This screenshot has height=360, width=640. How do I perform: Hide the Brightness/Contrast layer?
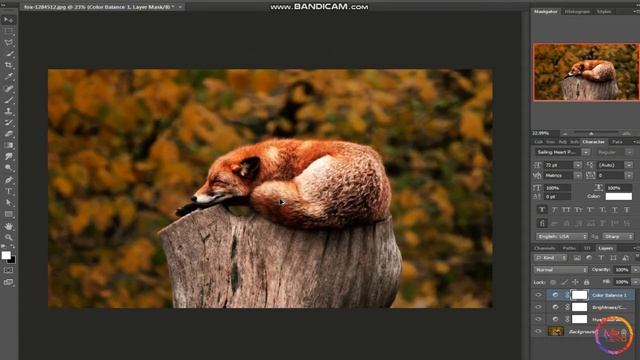tap(538, 307)
